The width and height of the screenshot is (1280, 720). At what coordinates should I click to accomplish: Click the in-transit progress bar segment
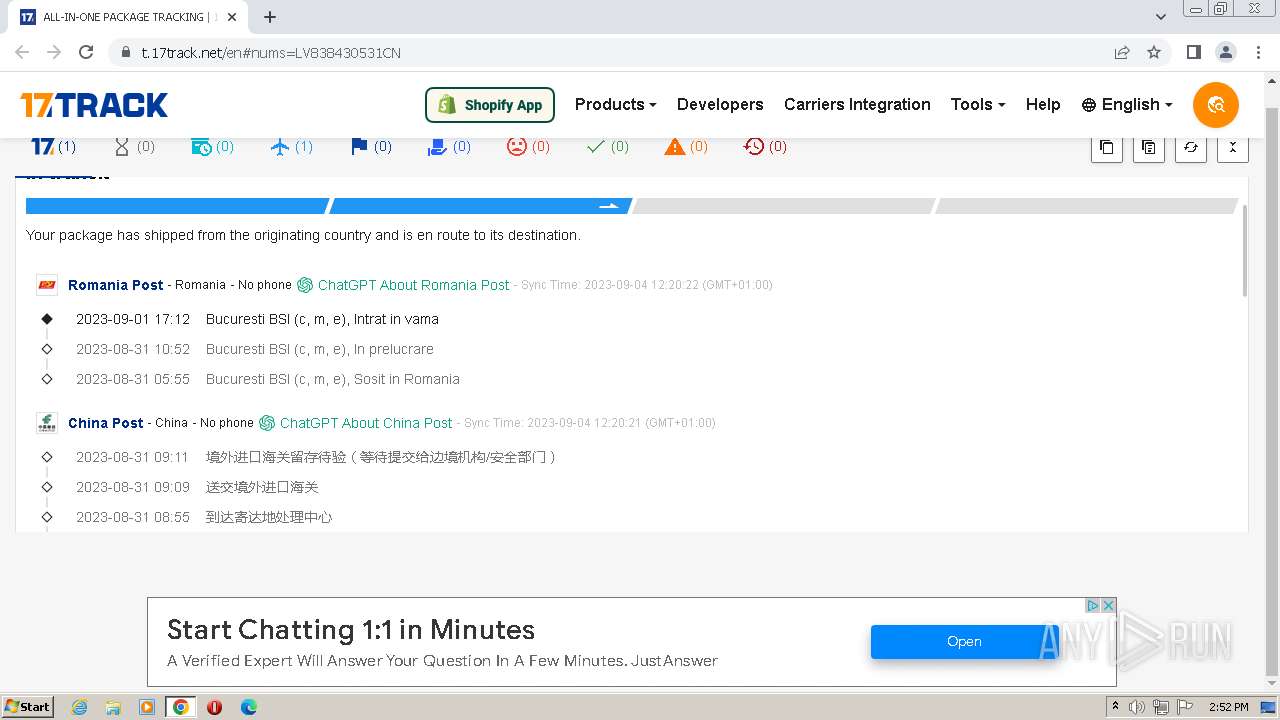point(480,206)
